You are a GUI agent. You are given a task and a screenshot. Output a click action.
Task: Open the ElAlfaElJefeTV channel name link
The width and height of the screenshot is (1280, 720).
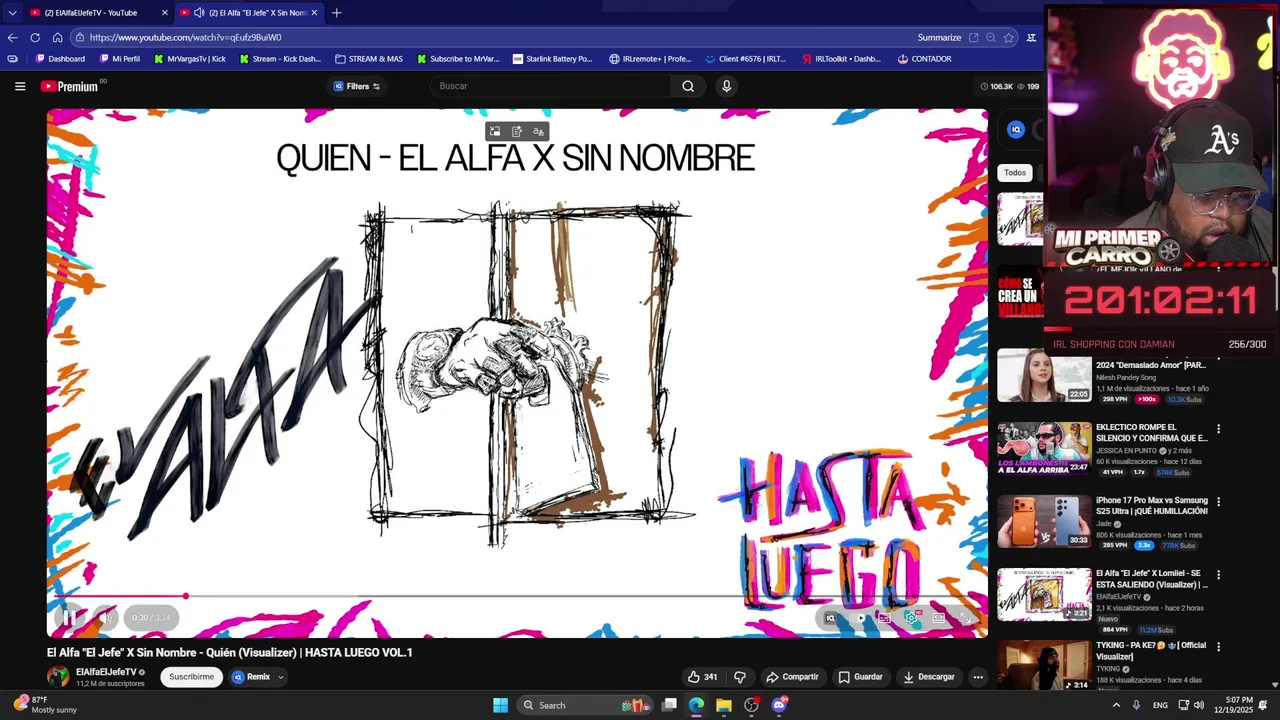pos(106,672)
